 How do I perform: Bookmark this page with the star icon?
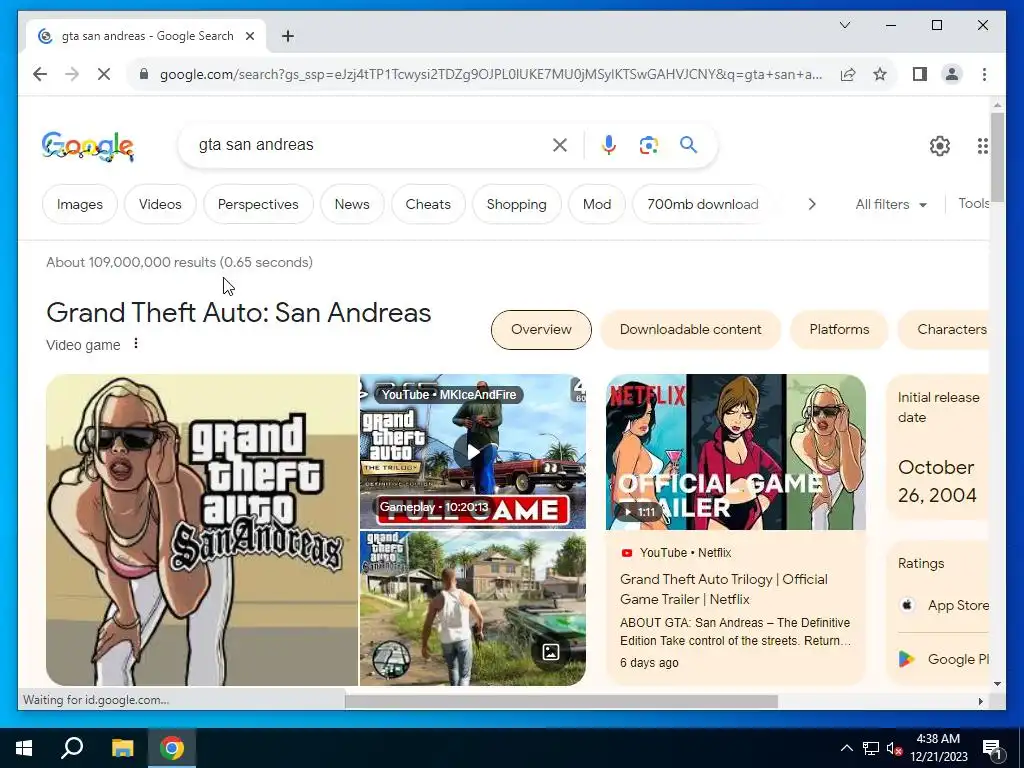(880, 74)
